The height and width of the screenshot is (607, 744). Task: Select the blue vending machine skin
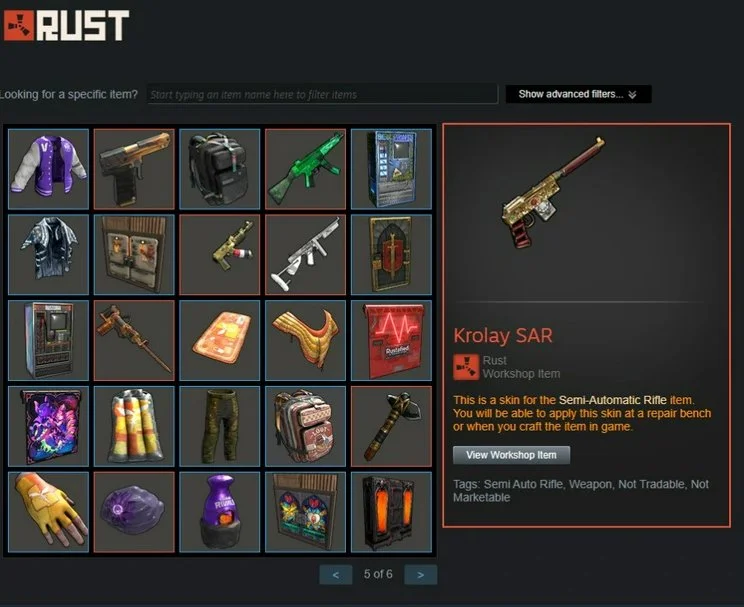[391, 169]
